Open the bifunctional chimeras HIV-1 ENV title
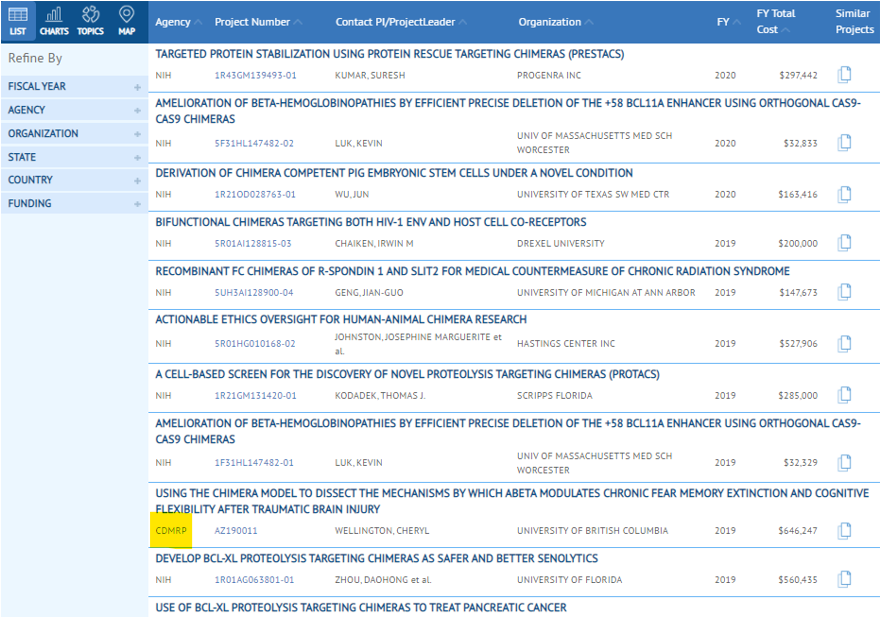This screenshot has height=621, width=881. pos(371,222)
